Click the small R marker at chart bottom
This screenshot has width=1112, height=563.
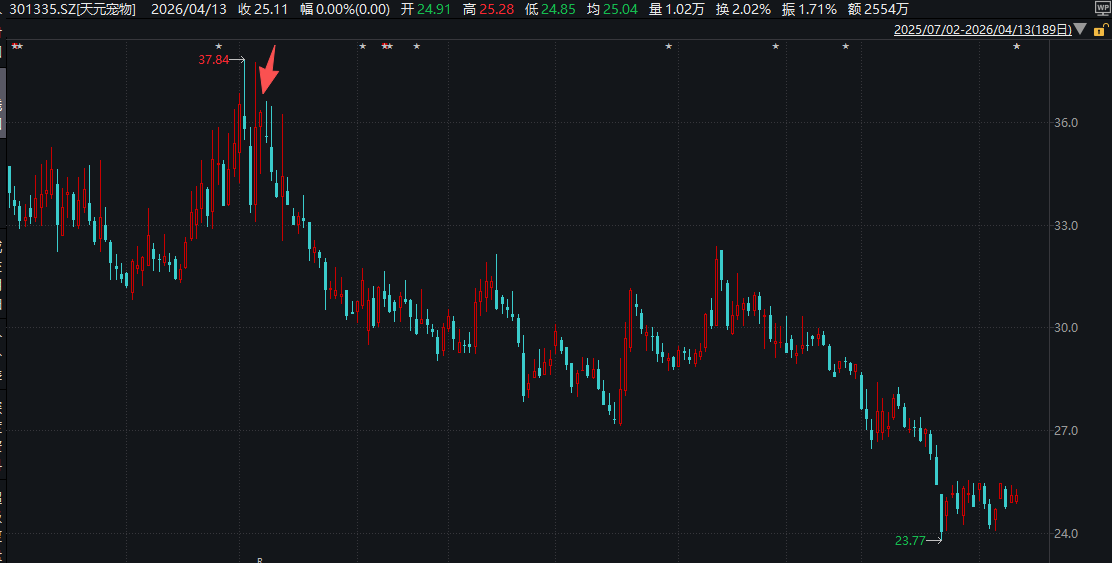(x=259, y=559)
